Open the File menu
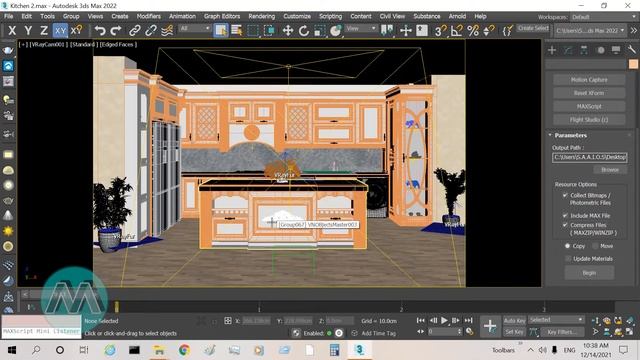 coord(9,16)
